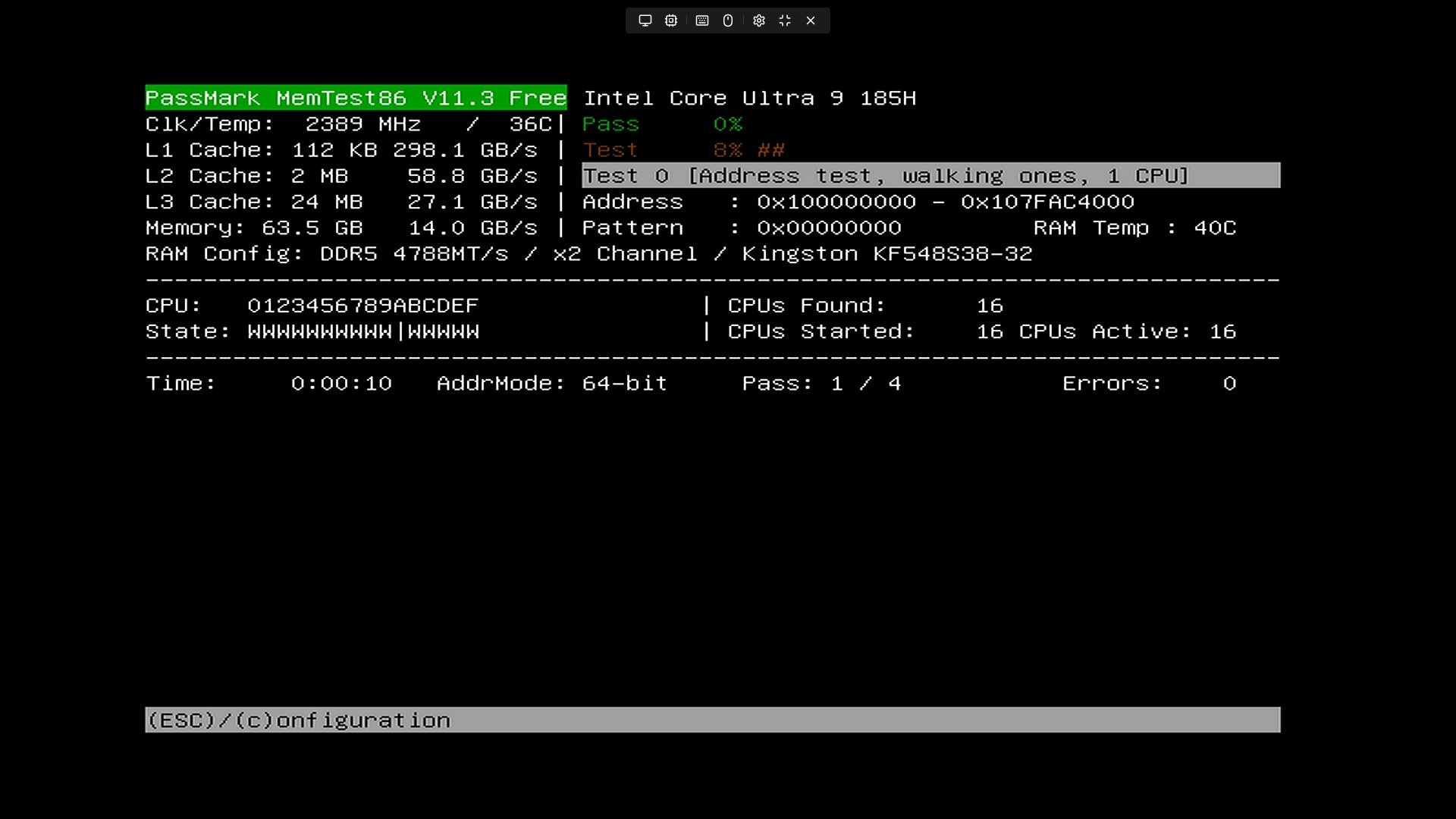This screenshot has height=819, width=1456.
Task: Click the monitor display icon in toolbar
Action: tap(645, 20)
